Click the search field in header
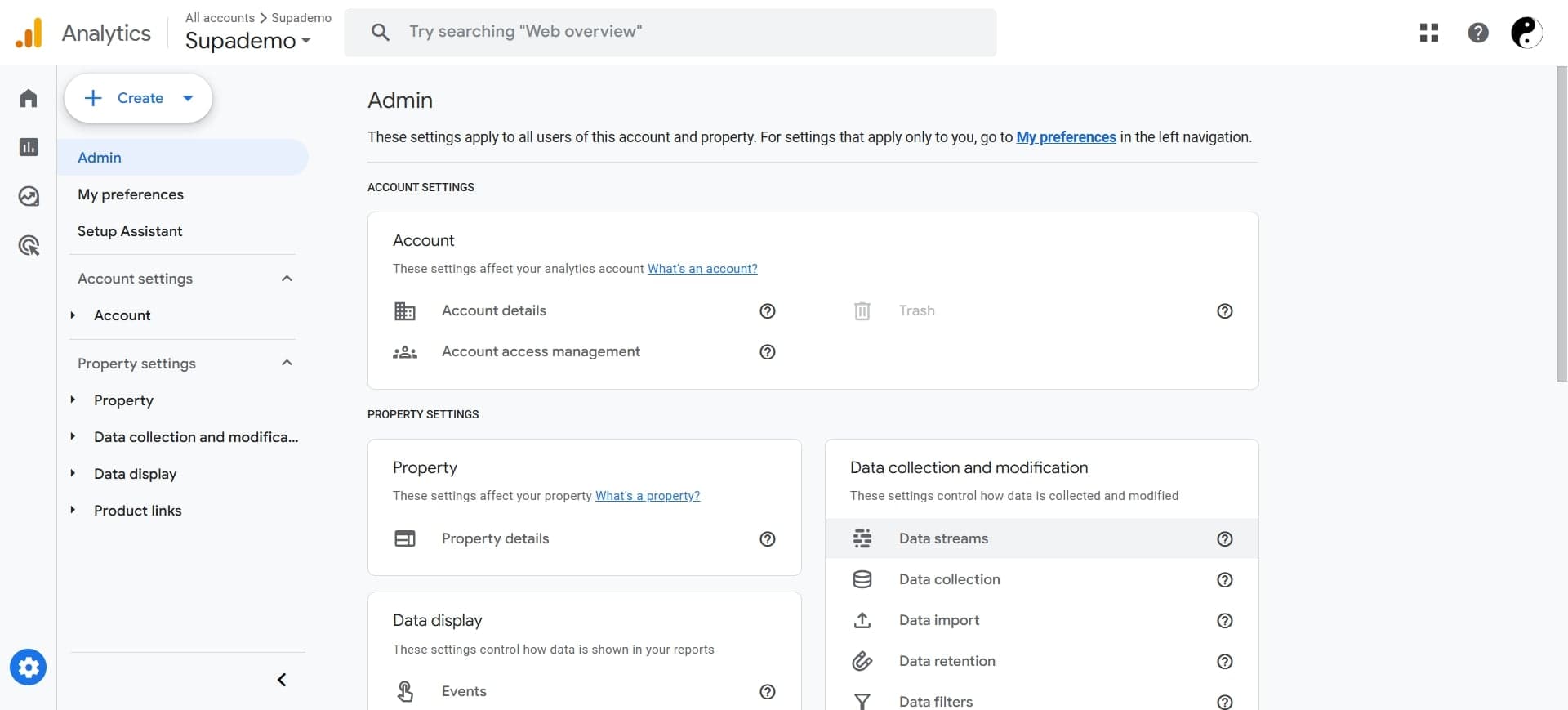The width and height of the screenshot is (1568, 710). point(670,33)
